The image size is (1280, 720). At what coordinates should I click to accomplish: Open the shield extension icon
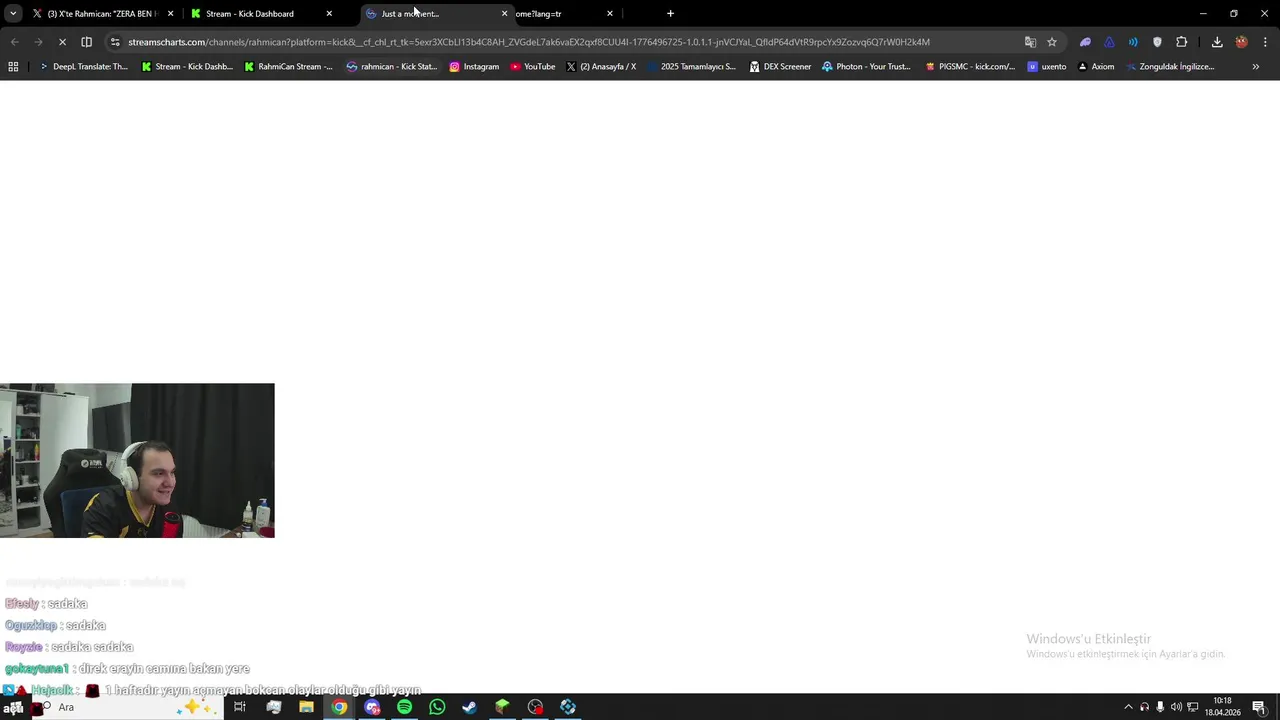coord(1157,42)
